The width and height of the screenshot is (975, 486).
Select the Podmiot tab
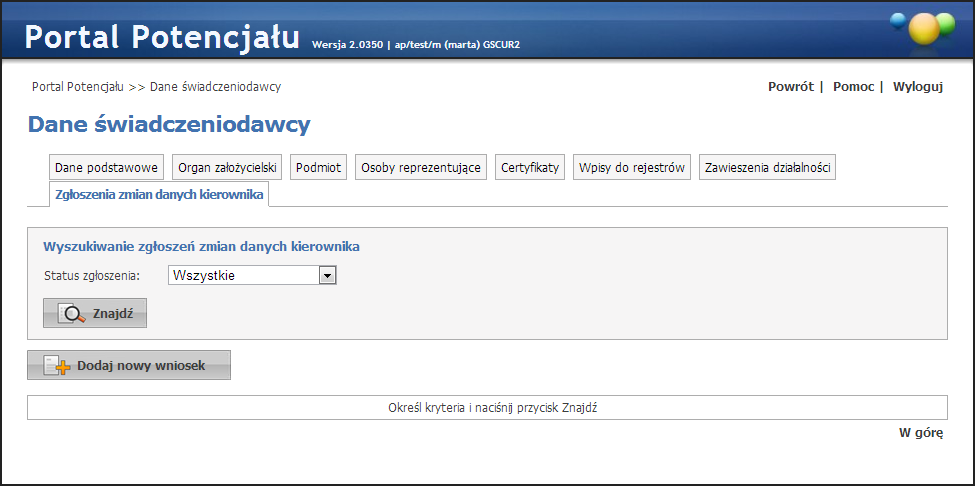coord(318,168)
